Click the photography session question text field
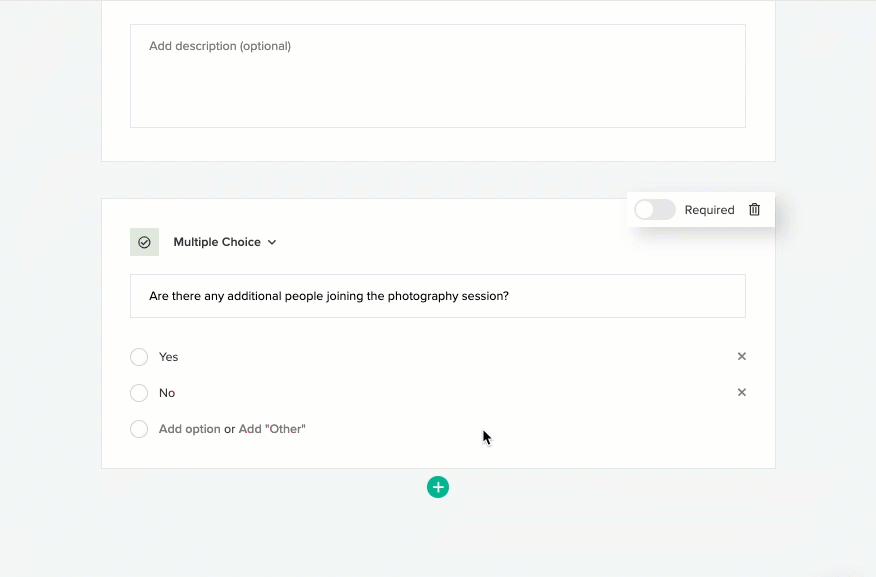Viewport: 876px width, 577px height. click(x=437, y=296)
